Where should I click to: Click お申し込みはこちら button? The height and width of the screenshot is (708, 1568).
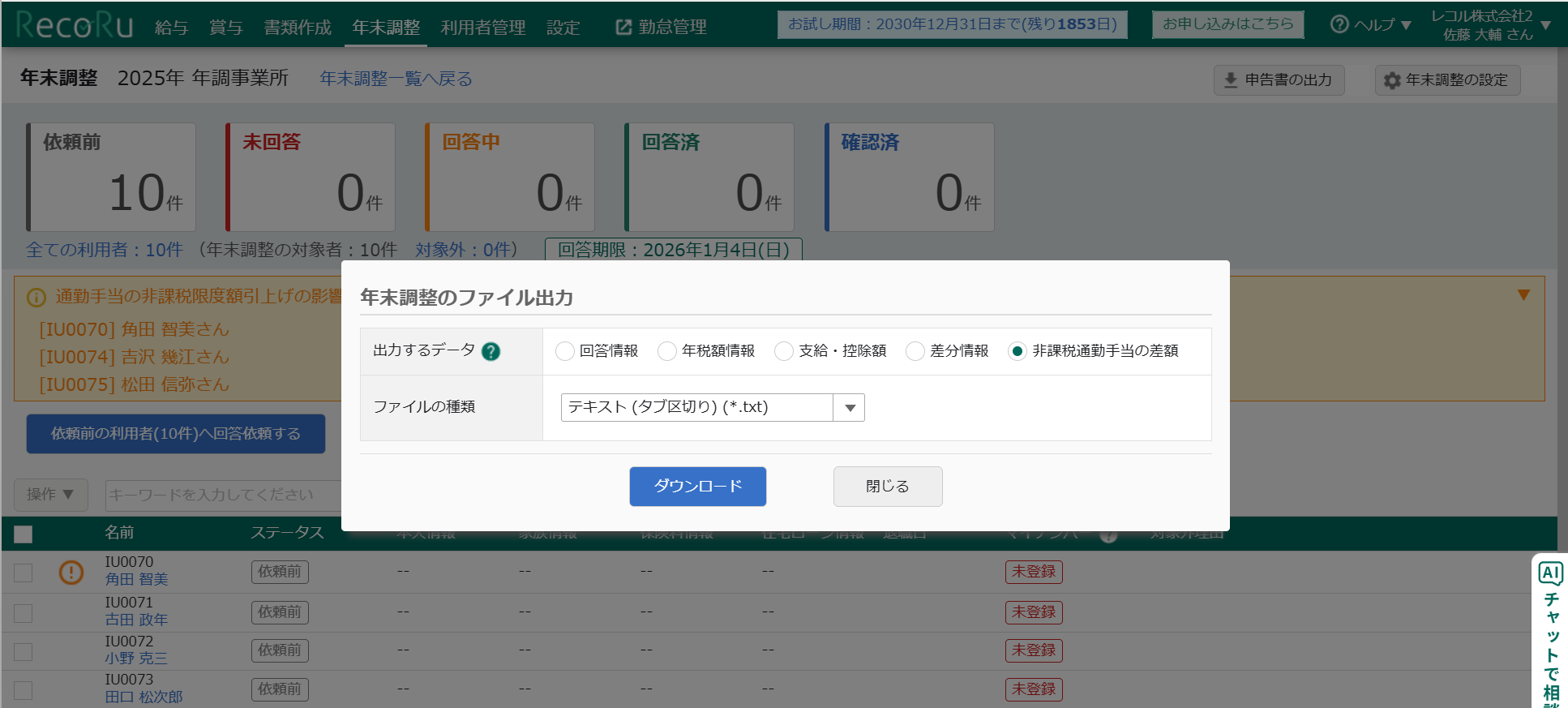[x=1228, y=24]
